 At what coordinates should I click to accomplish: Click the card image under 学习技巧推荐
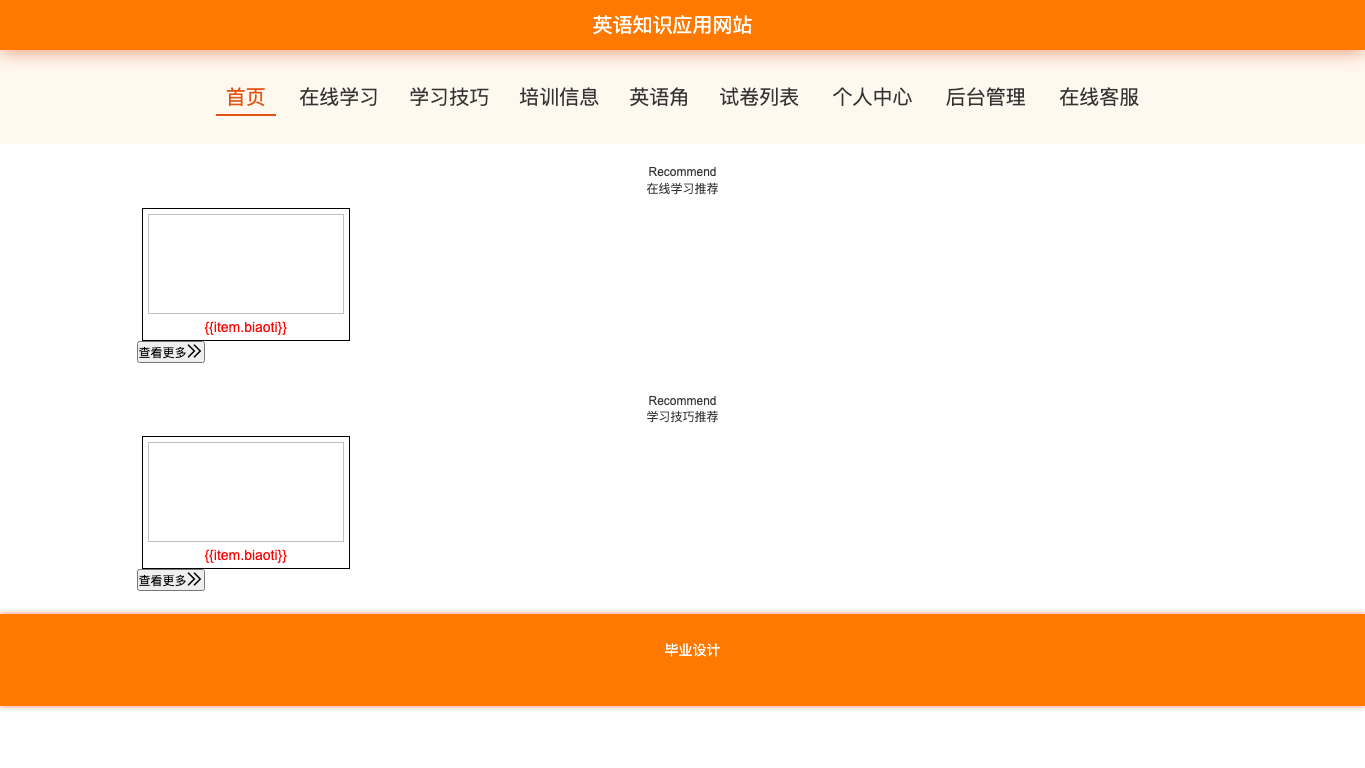click(x=246, y=492)
